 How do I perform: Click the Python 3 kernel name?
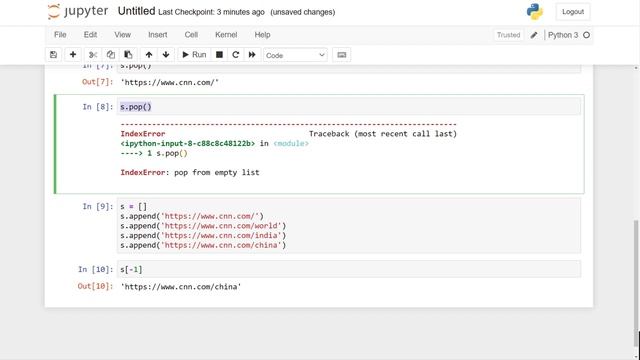coord(563,35)
